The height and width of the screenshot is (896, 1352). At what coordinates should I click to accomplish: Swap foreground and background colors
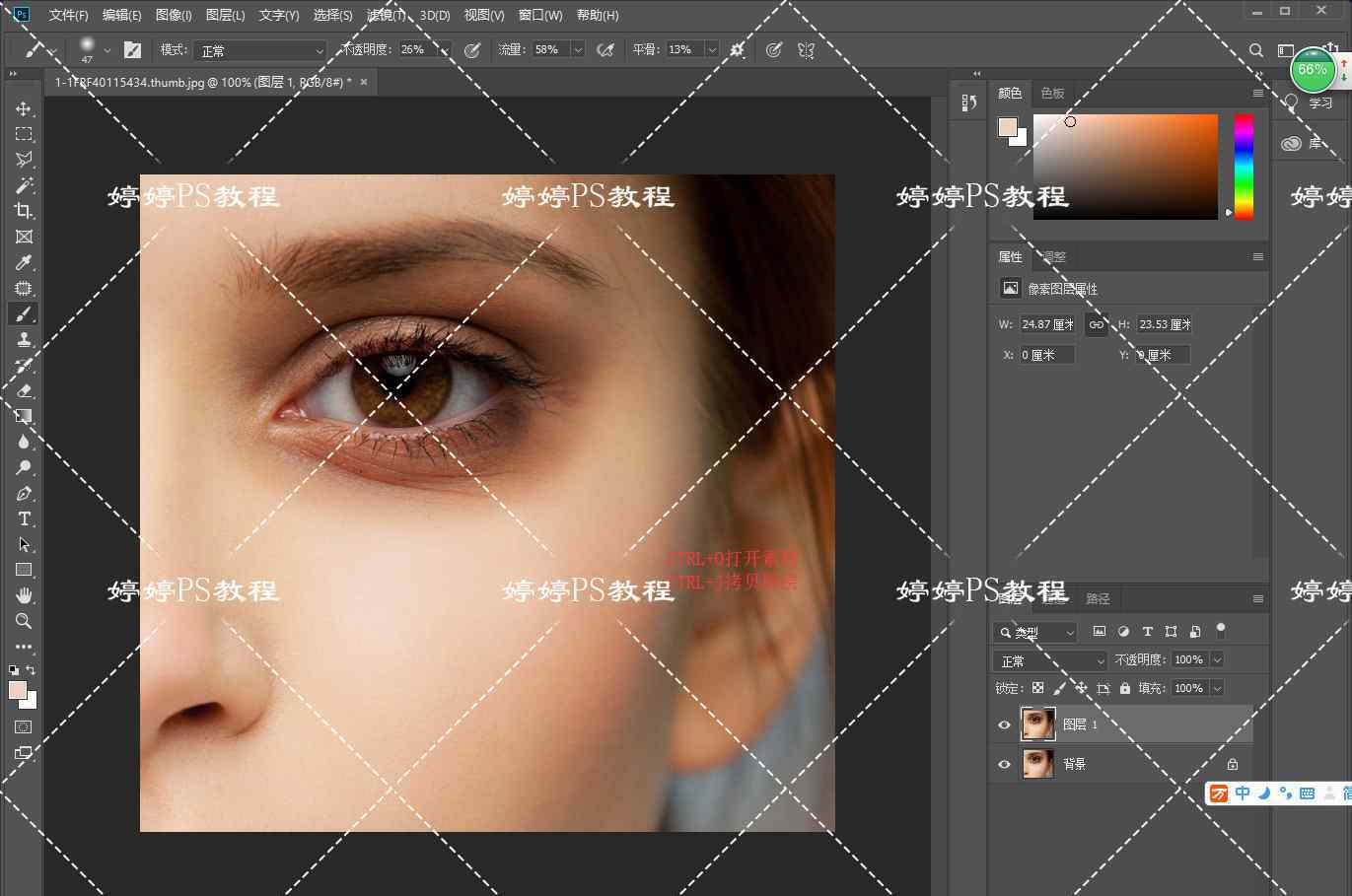[x=32, y=670]
